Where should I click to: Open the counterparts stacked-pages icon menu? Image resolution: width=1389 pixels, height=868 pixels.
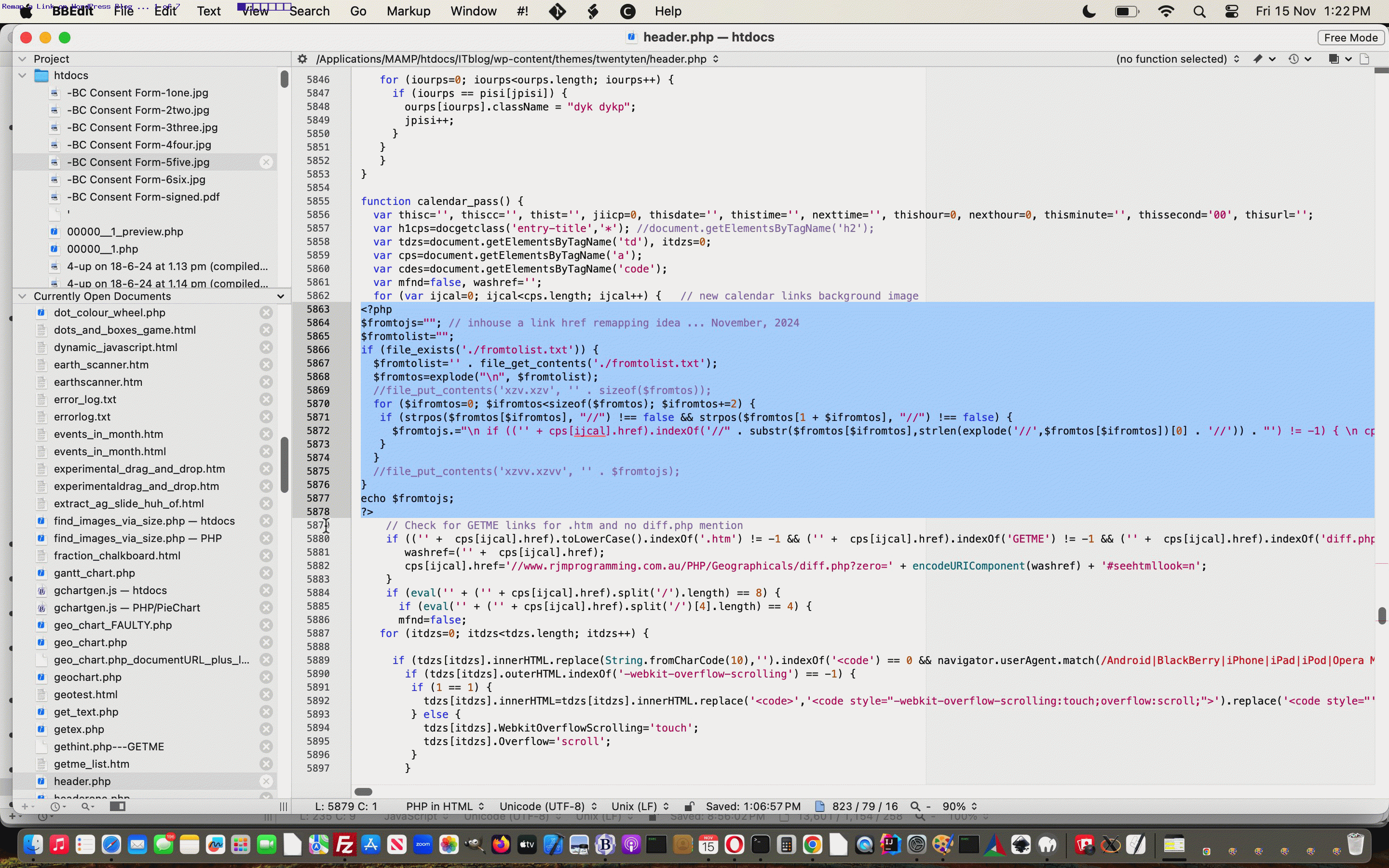tap(1340, 59)
